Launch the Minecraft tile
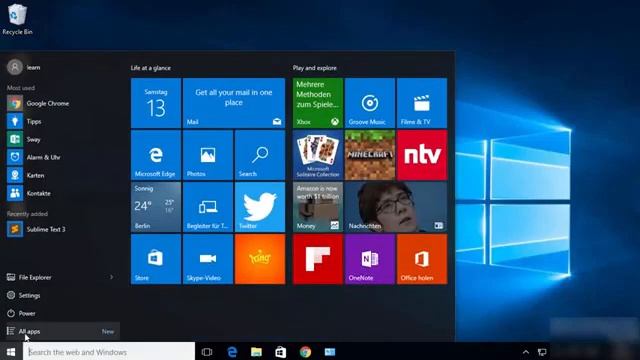The image size is (640, 360). coord(370,155)
